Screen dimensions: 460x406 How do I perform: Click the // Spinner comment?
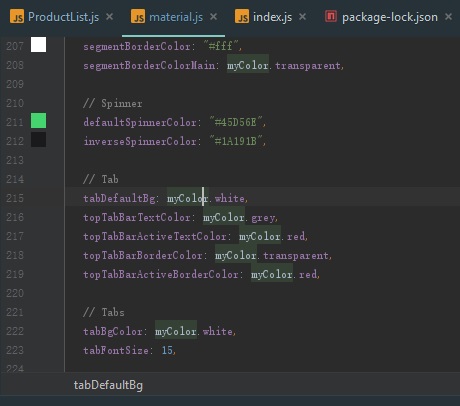tap(113, 103)
